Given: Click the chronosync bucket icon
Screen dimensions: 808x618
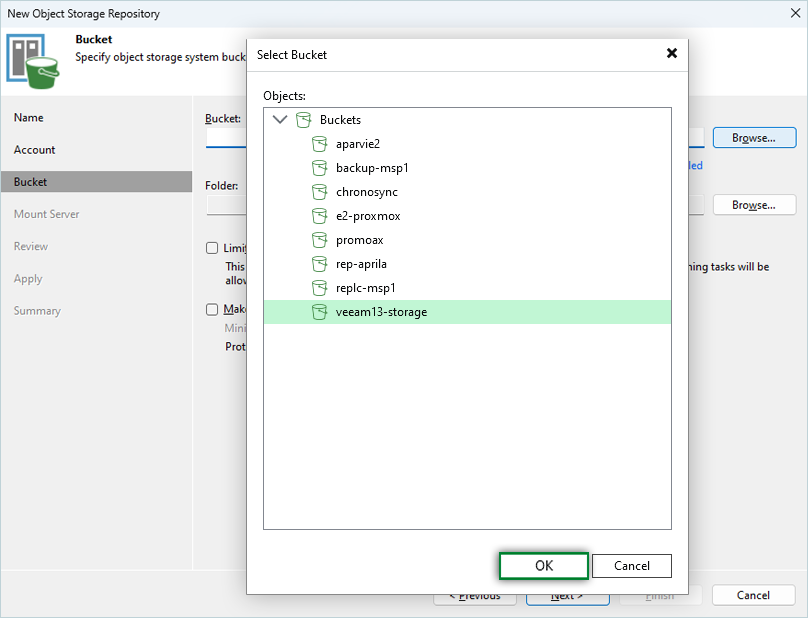Looking at the screenshot, I should pyautogui.click(x=319, y=192).
